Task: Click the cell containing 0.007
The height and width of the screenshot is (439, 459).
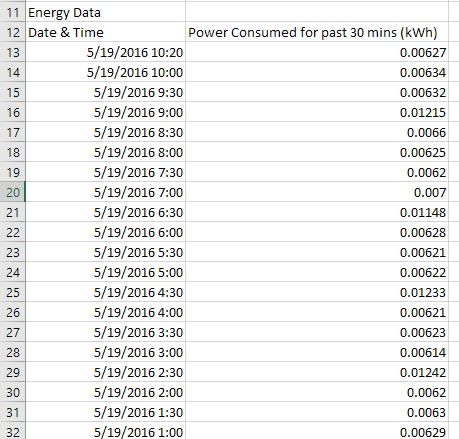Action: click(317, 192)
